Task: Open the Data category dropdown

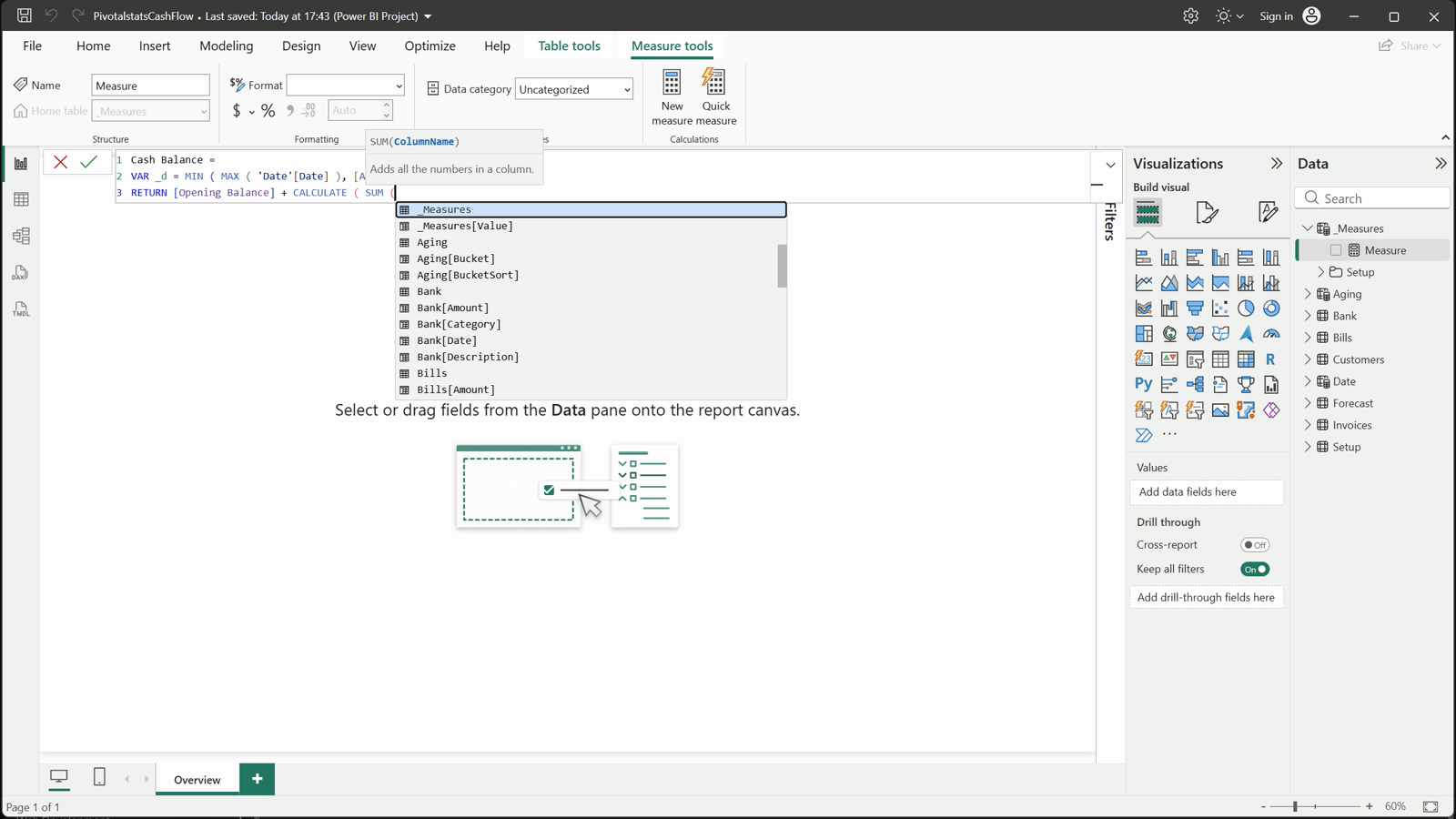Action: pyautogui.click(x=574, y=89)
